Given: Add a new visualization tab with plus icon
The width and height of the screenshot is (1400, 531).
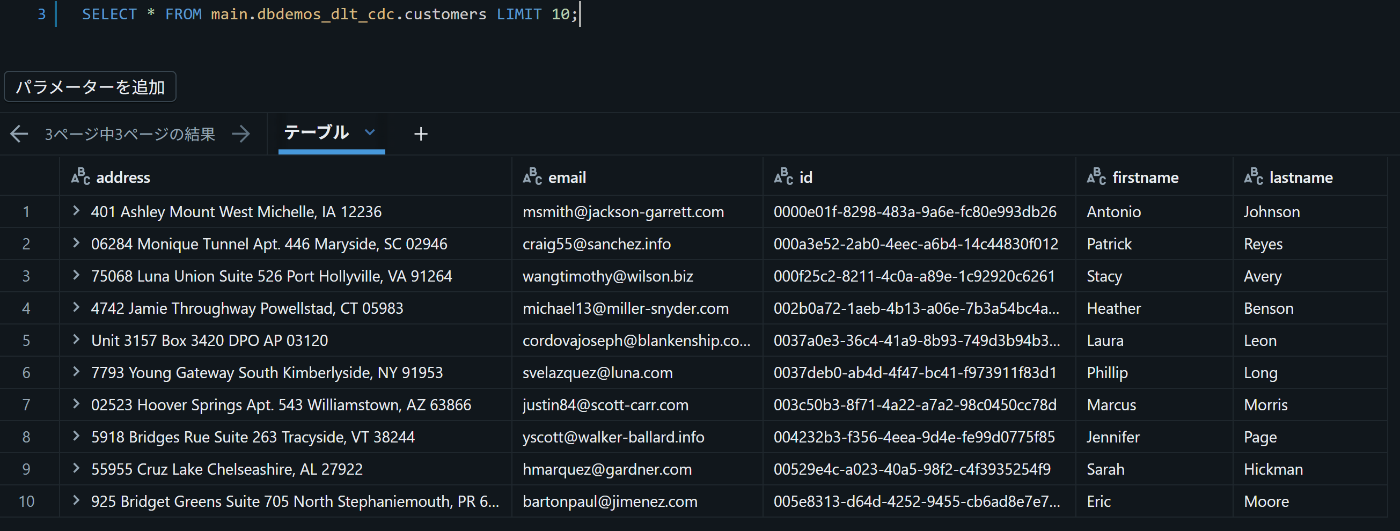Looking at the screenshot, I should 421,134.
